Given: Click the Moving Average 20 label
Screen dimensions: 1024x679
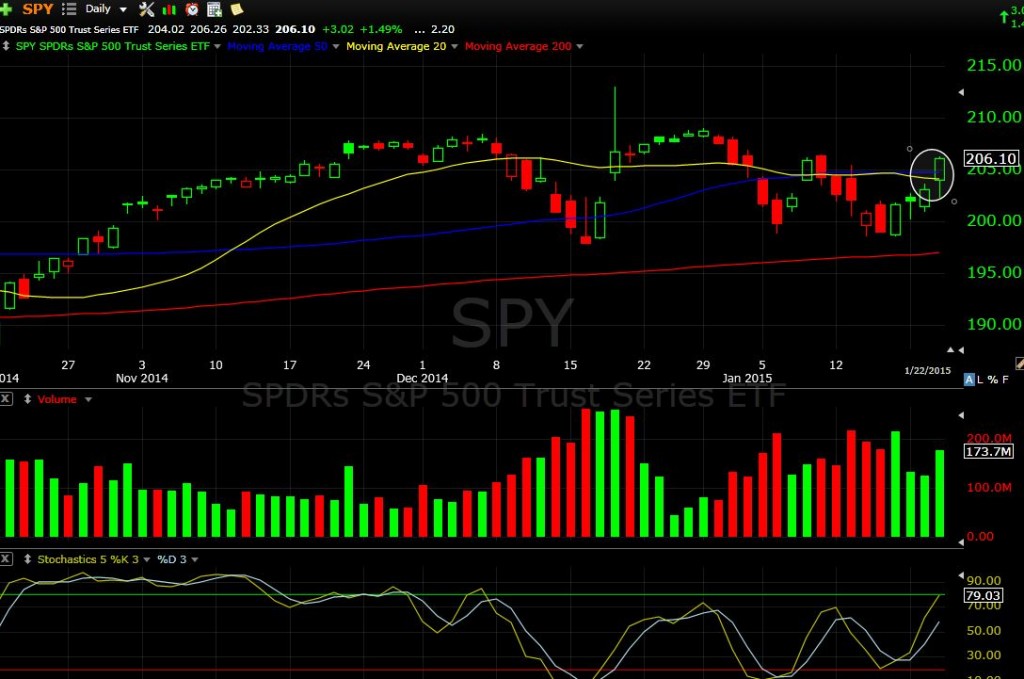Looking at the screenshot, I should (x=396, y=46).
